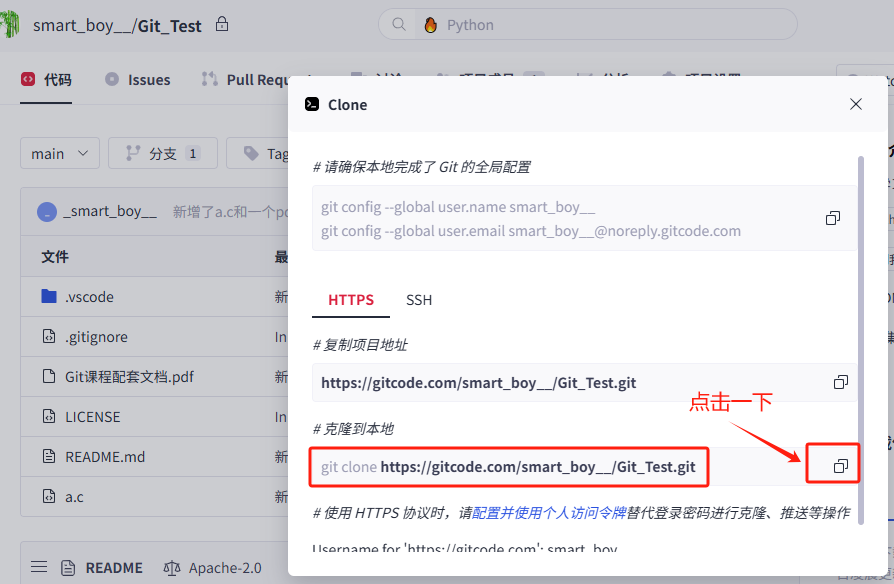Viewport: 894px width, 584px height.
Task: Click the git config user.name line
Action: [458, 206]
